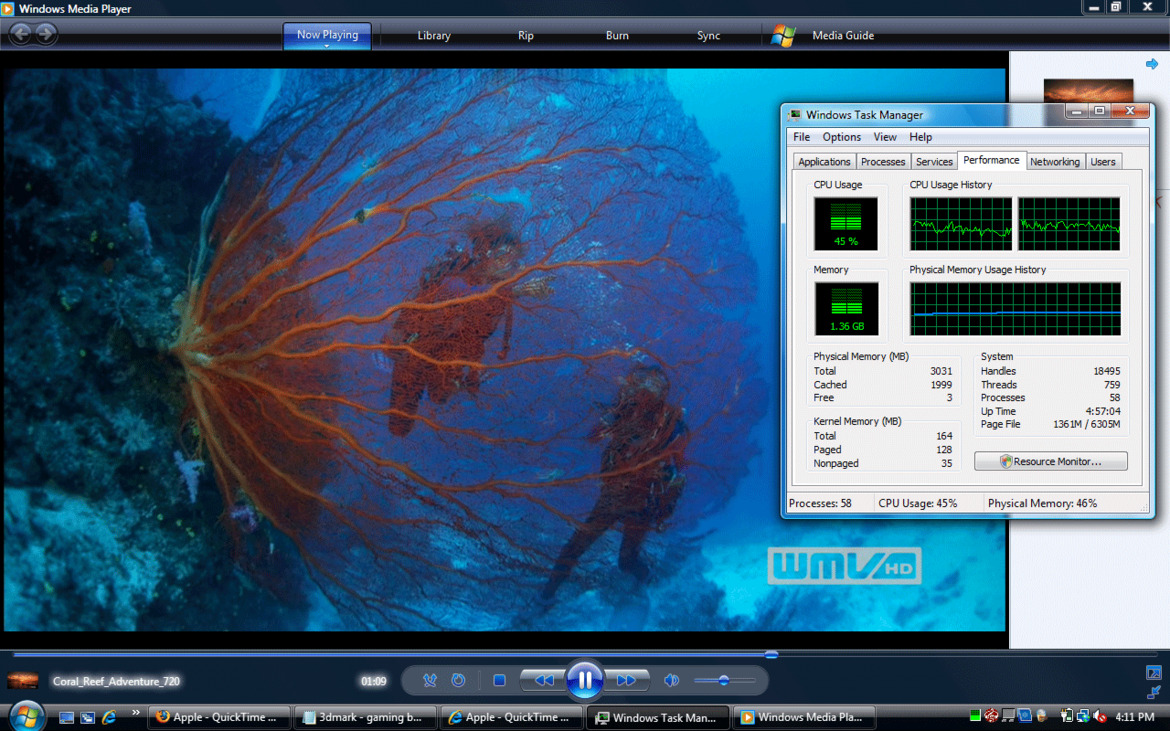Screen dimensions: 1170x731
Task: Switch to the 3dmark - gaming taskbar button
Action: 366,718
